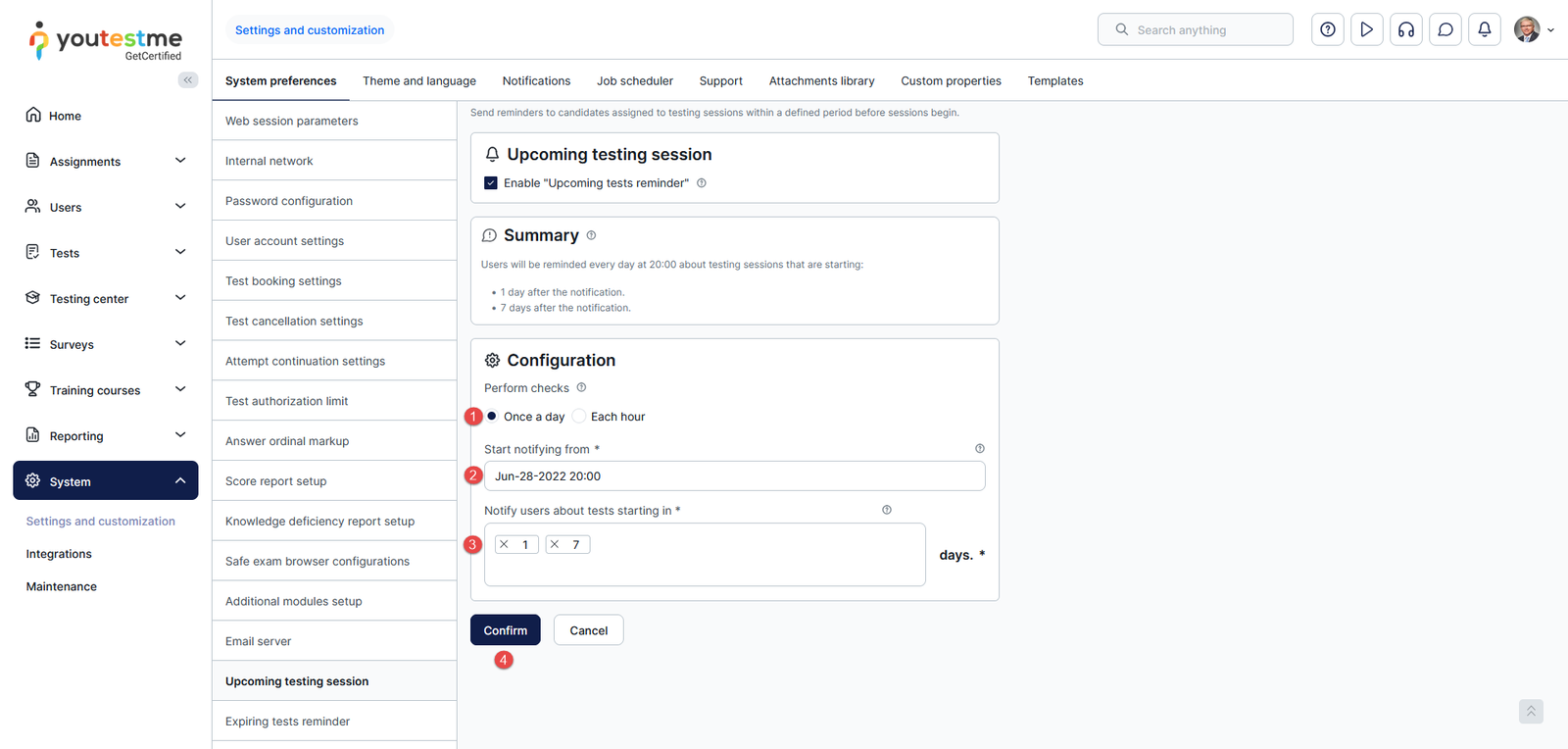Remove the 7 days tag

pyautogui.click(x=555, y=544)
